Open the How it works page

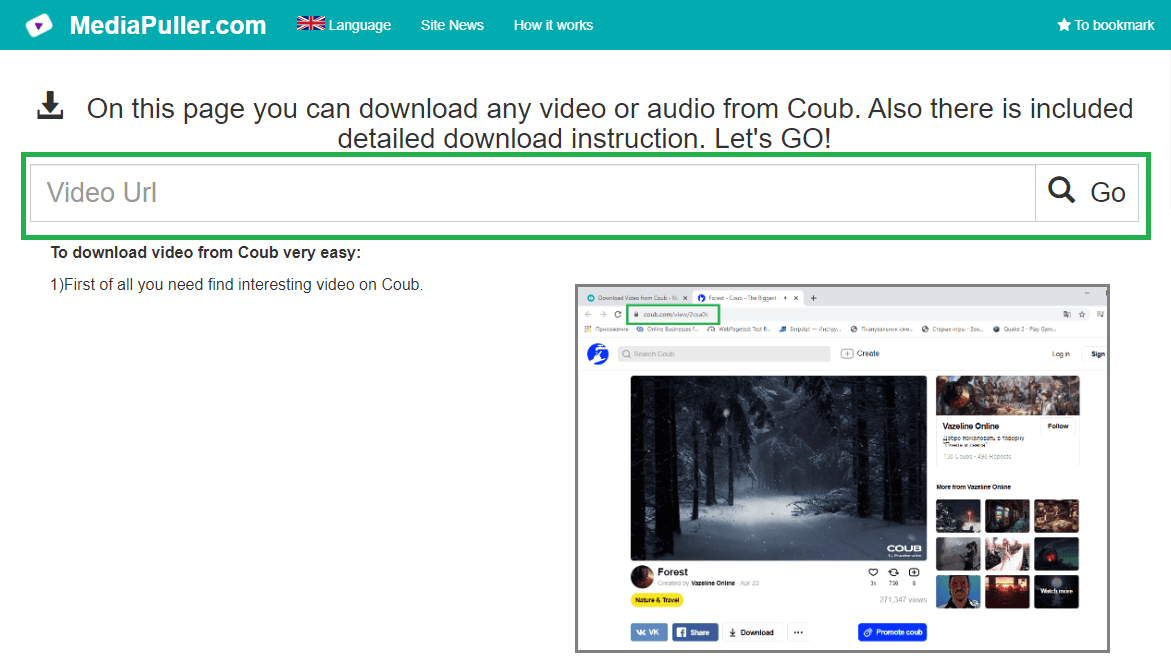tap(553, 25)
